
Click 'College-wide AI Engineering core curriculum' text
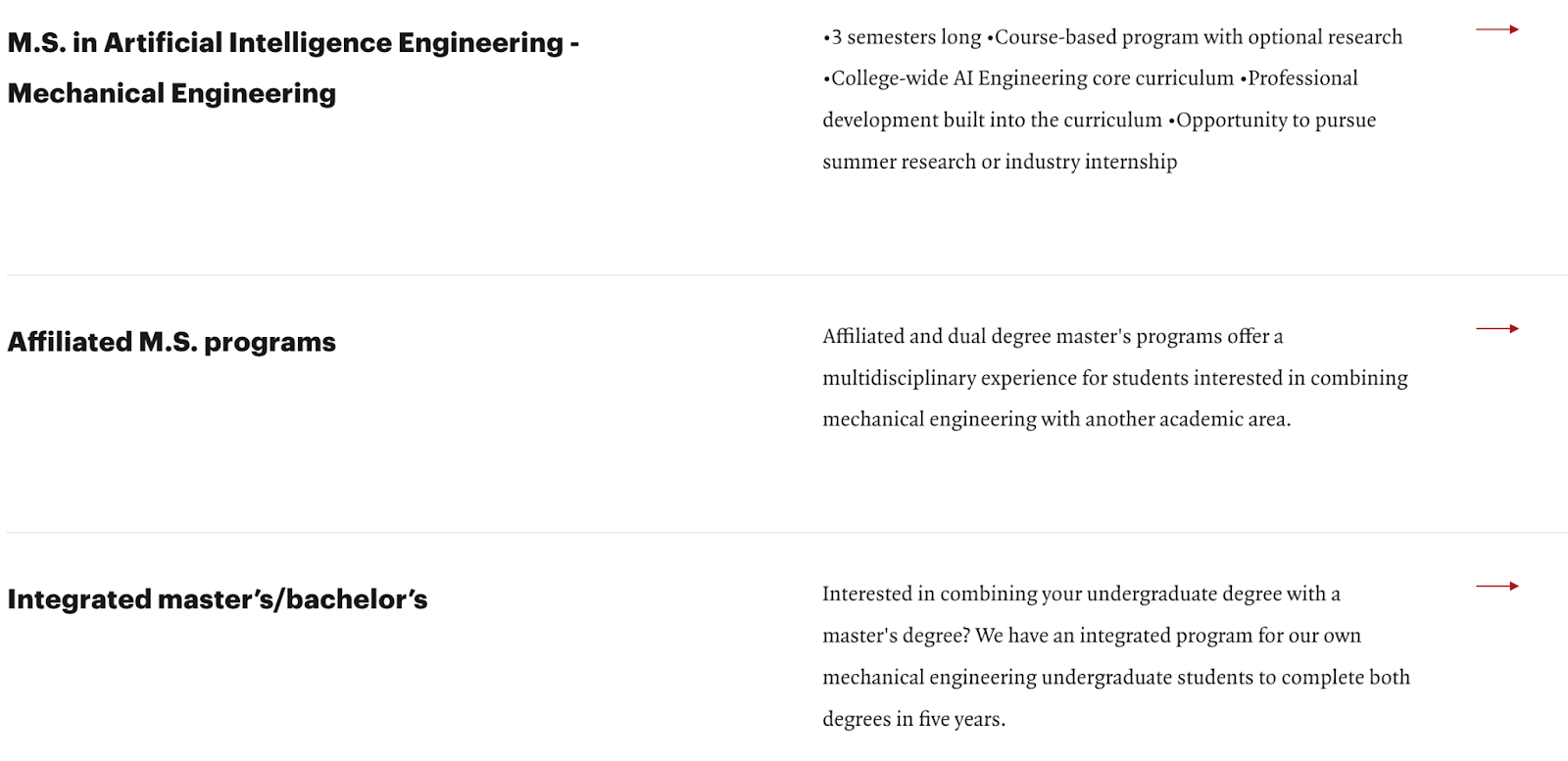[1032, 78]
